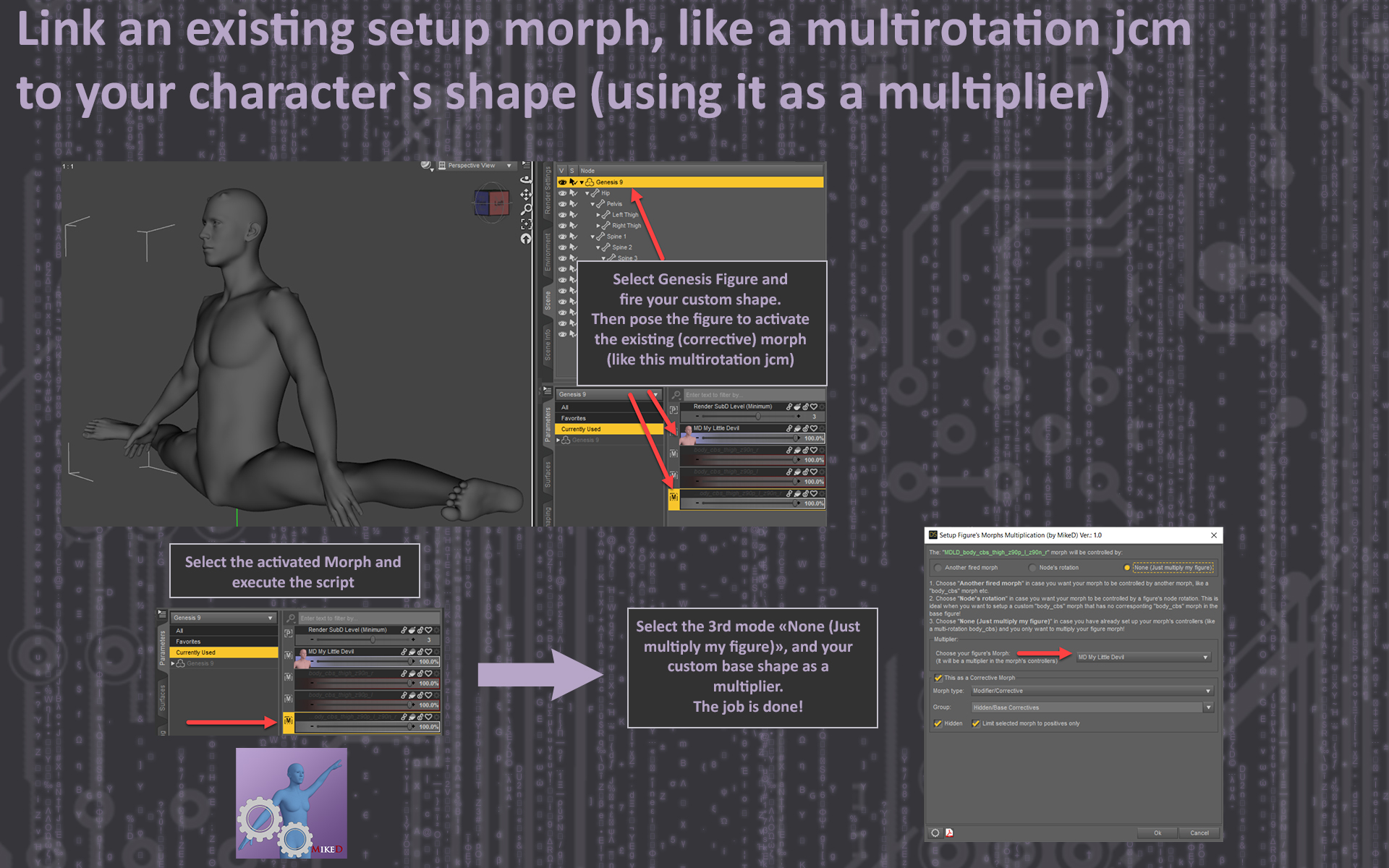1389x868 pixels.
Task: Click the PDF help icon in the dialog corner
Action: 949,833
